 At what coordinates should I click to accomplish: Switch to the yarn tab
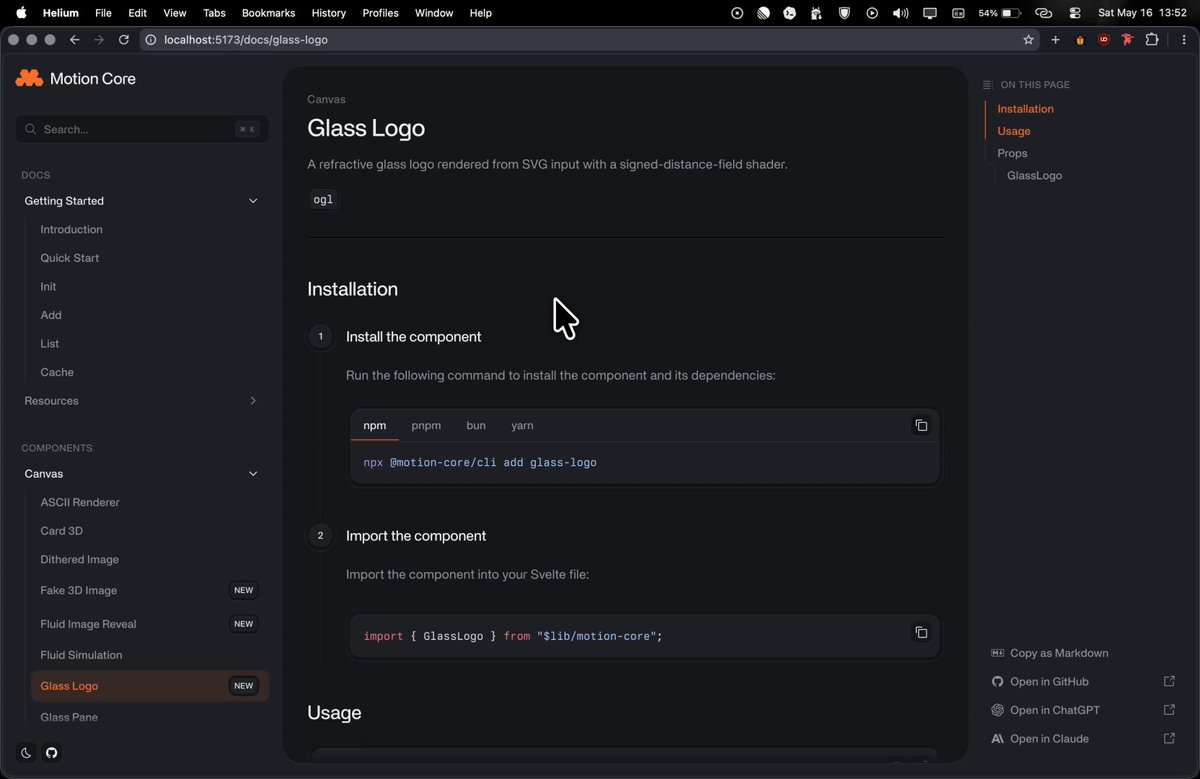pyautogui.click(x=522, y=426)
